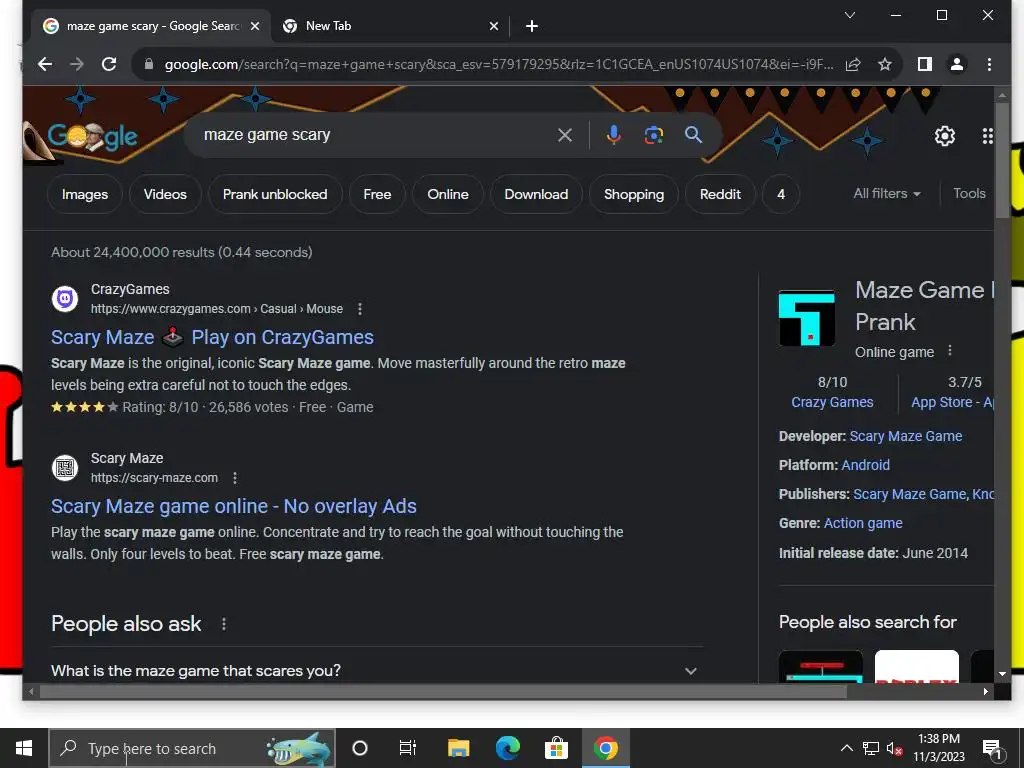Open Scary Maze Play on CrazyGames link
The image size is (1024, 768).
[212, 337]
